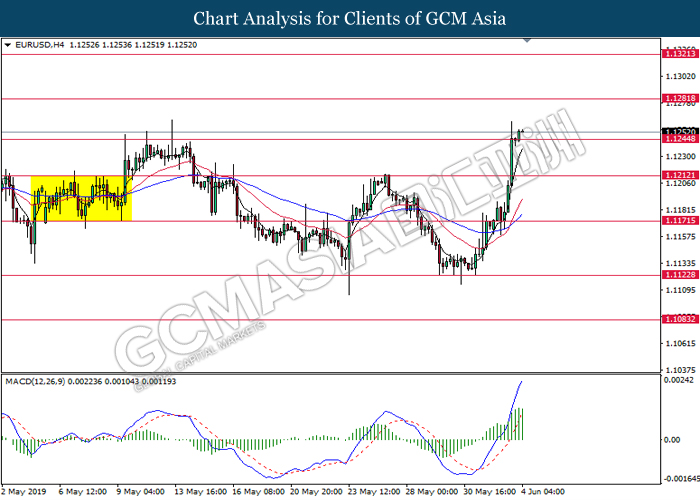Click the 13 May 16:00 time label
The image size is (700, 500).
(x=200, y=492)
